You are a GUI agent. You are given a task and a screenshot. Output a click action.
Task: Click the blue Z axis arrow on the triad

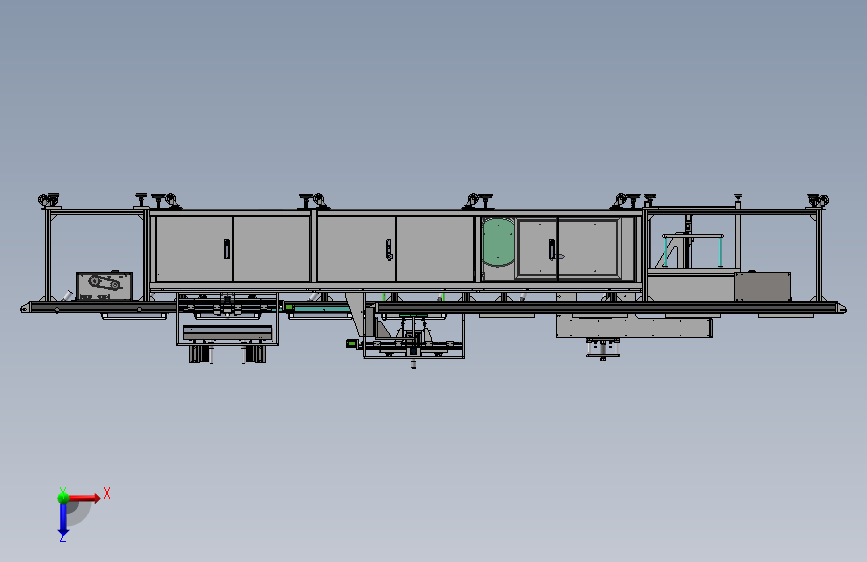(x=63, y=520)
